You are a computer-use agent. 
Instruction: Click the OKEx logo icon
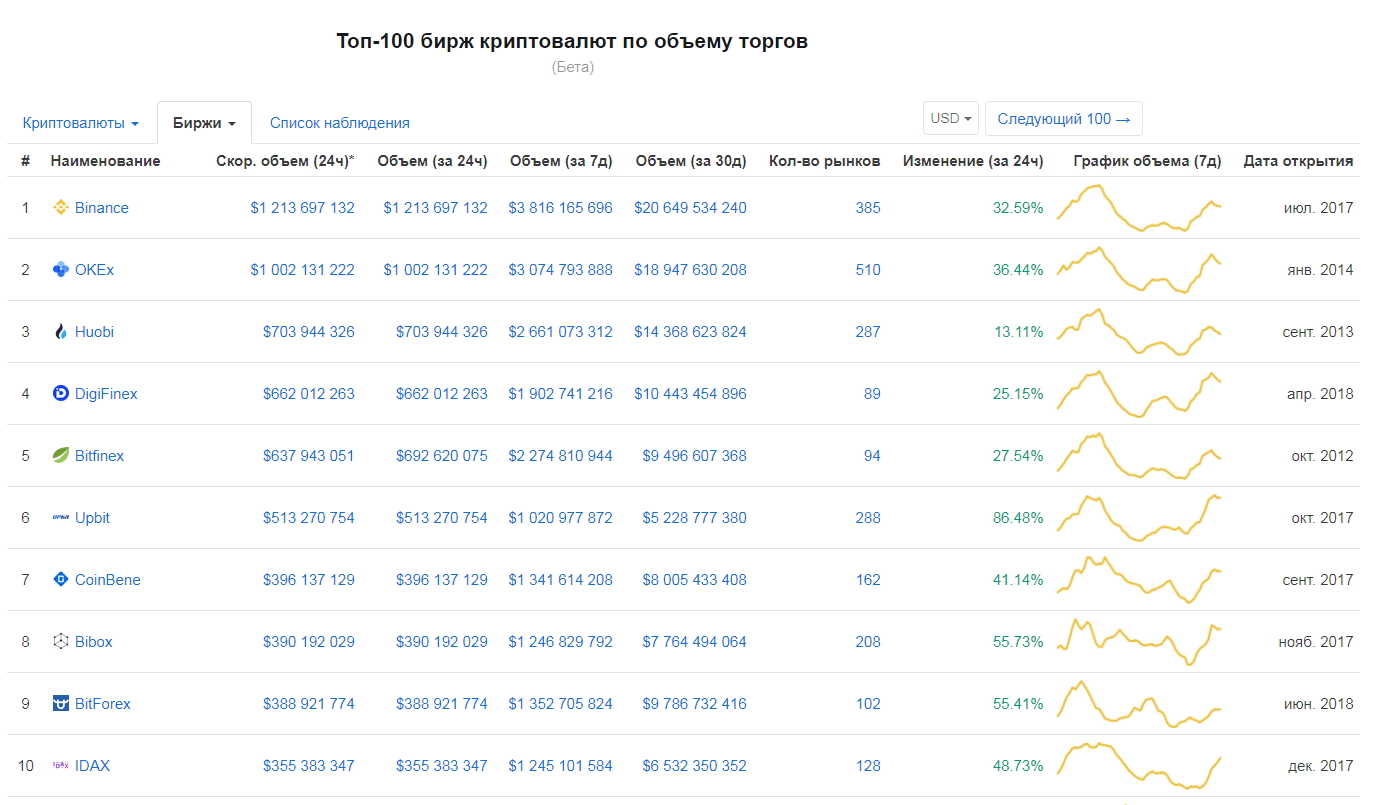coord(60,270)
